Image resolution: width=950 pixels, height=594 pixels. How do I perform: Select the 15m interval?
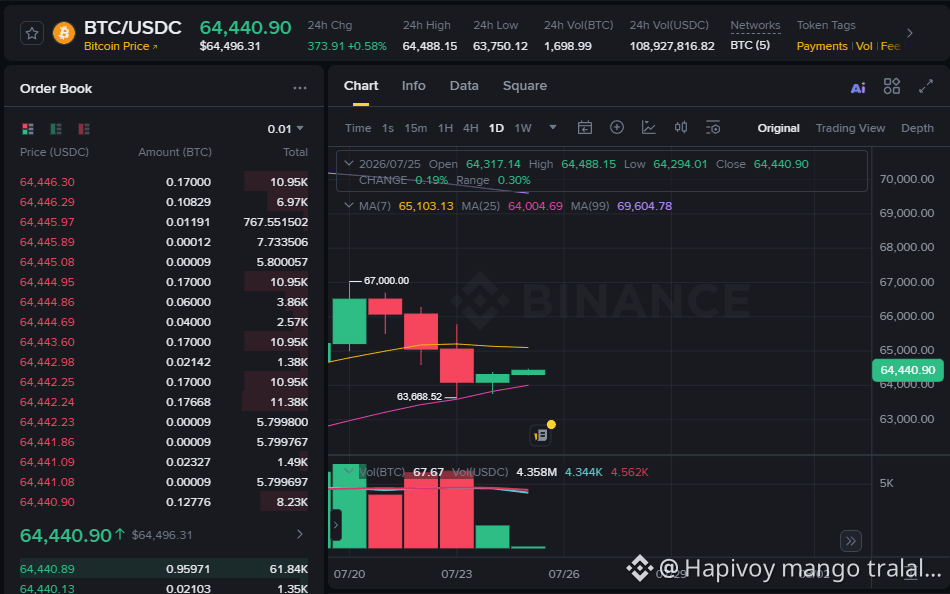point(416,128)
